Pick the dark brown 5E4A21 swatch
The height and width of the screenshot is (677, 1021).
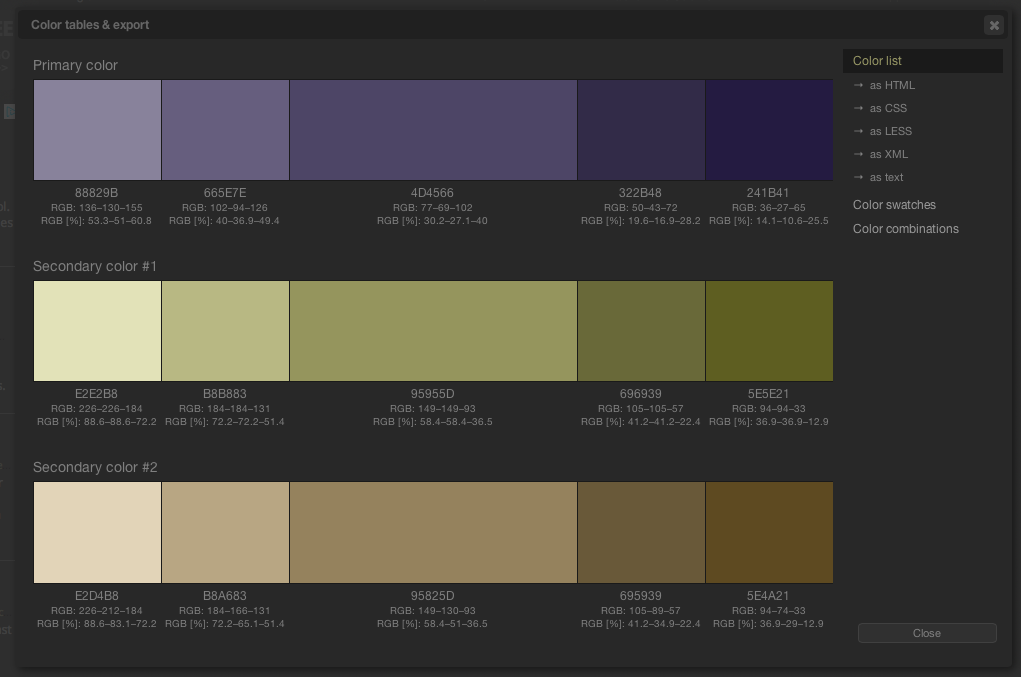(769, 532)
